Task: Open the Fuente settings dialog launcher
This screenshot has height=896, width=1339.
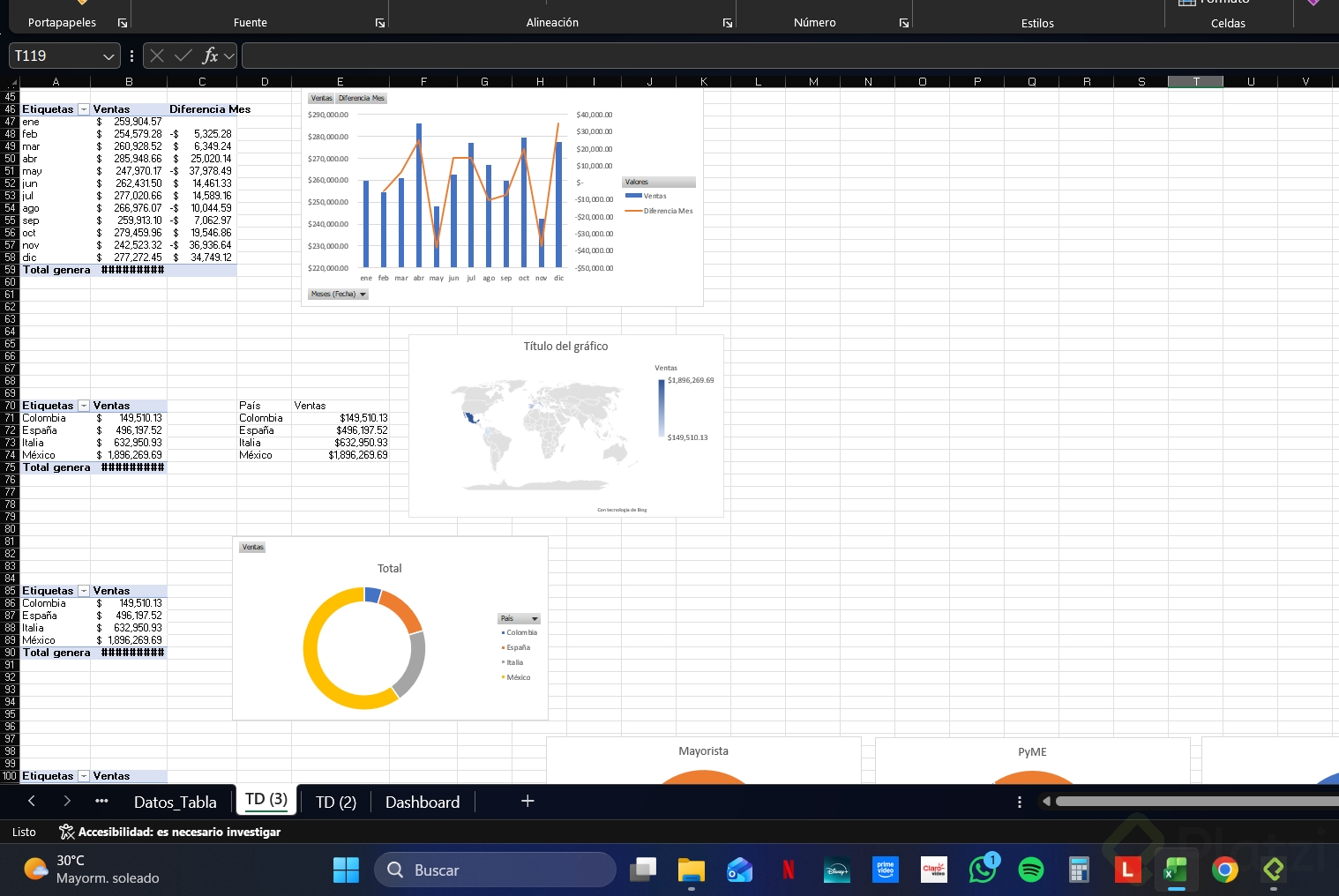Action: [x=380, y=23]
